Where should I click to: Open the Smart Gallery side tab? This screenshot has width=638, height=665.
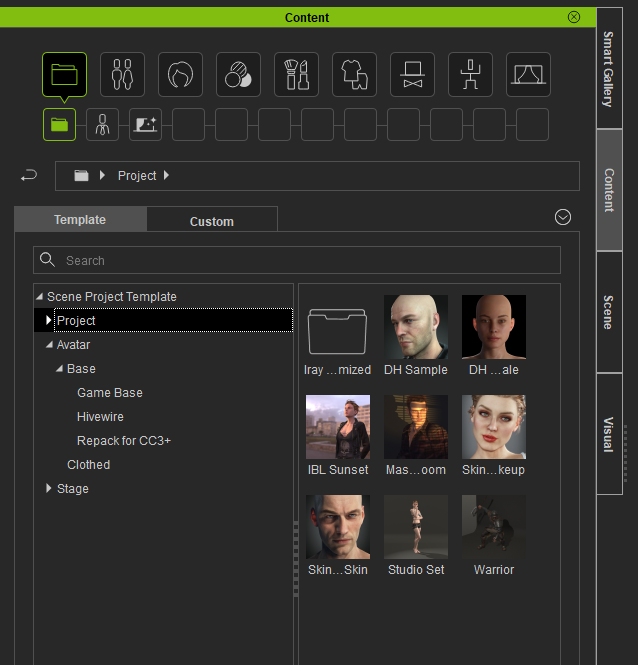click(609, 68)
